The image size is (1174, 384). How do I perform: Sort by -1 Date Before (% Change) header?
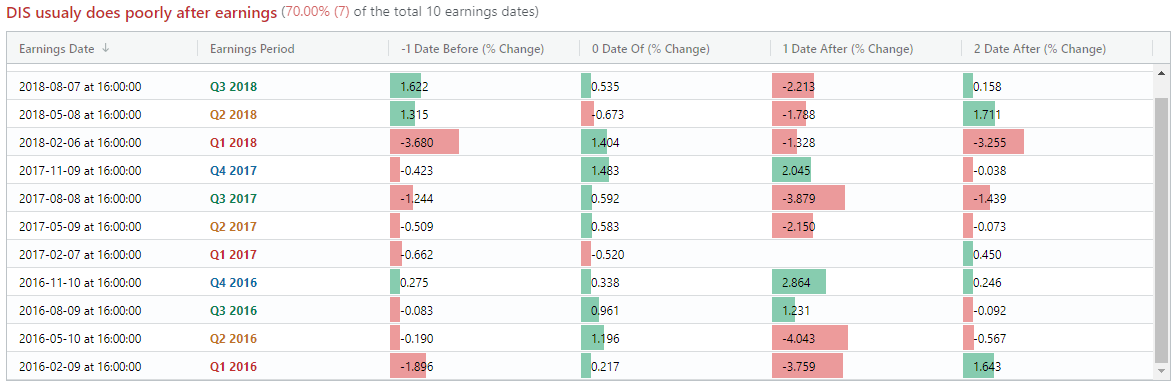click(472, 49)
